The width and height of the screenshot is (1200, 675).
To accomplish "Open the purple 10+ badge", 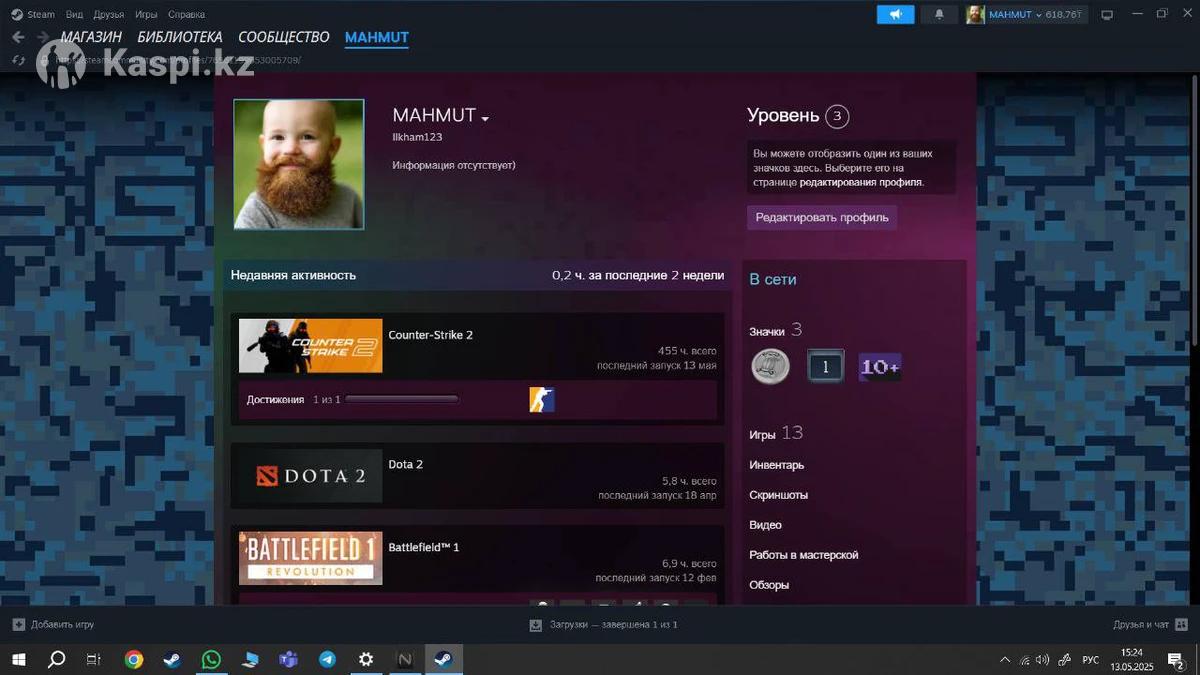I will tap(880, 367).
